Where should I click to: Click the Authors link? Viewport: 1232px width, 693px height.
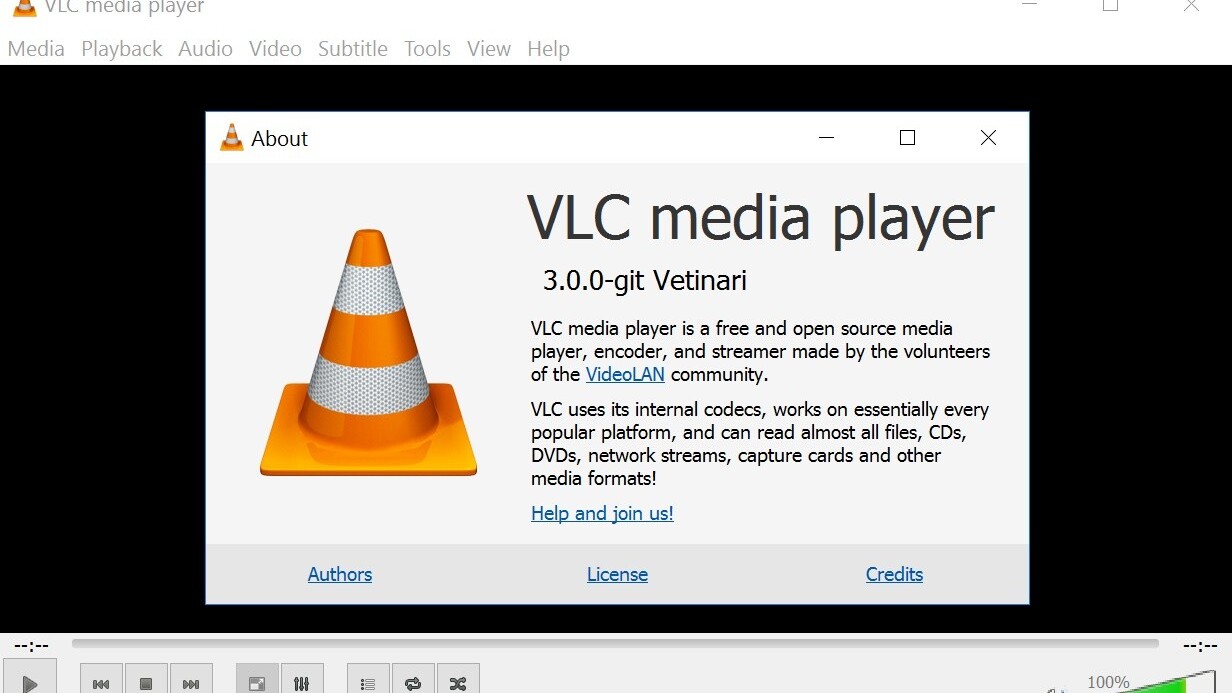click(340, 575)
